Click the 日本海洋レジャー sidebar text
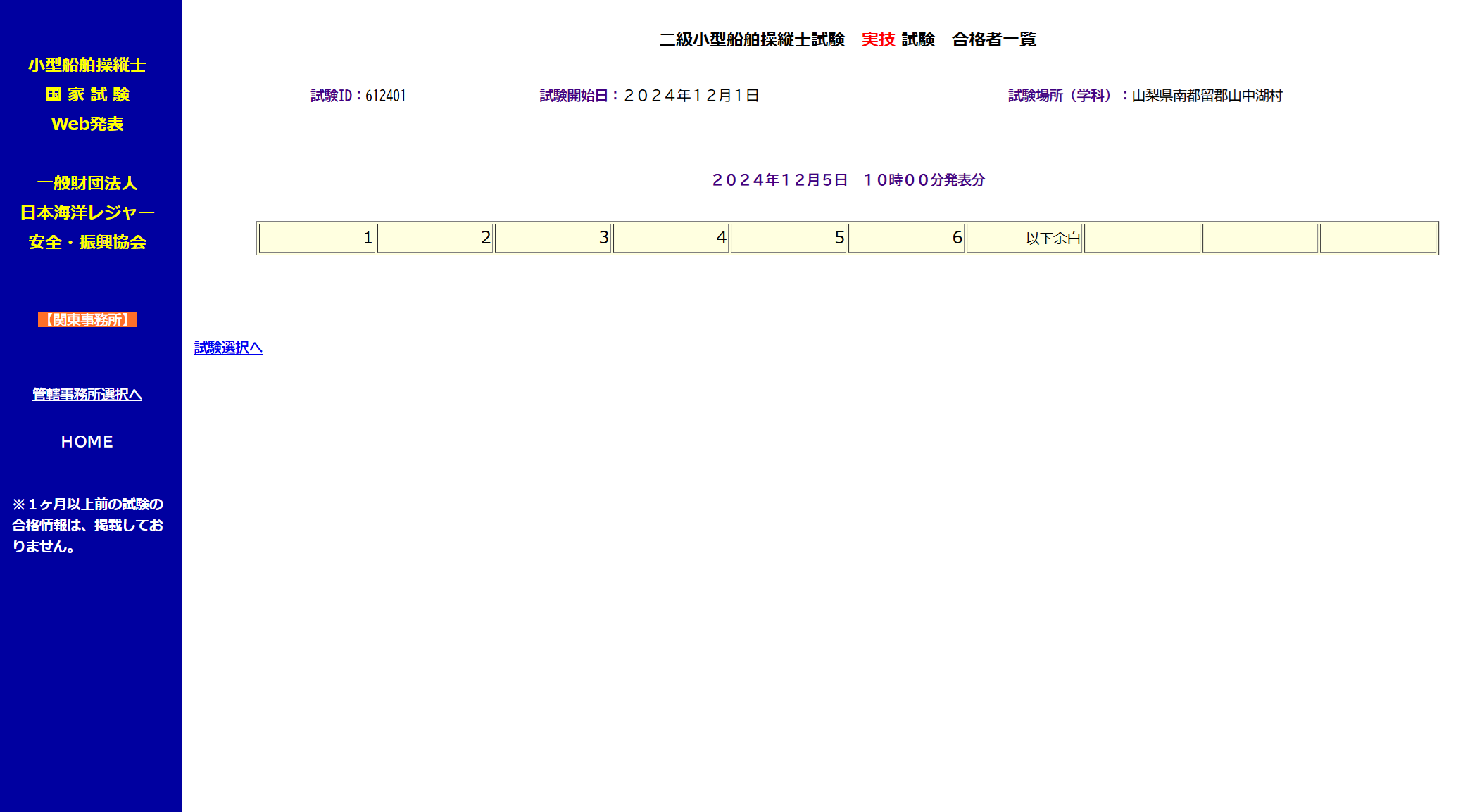This screenshot has height=812, width=1482. click(x=87, y=212)
